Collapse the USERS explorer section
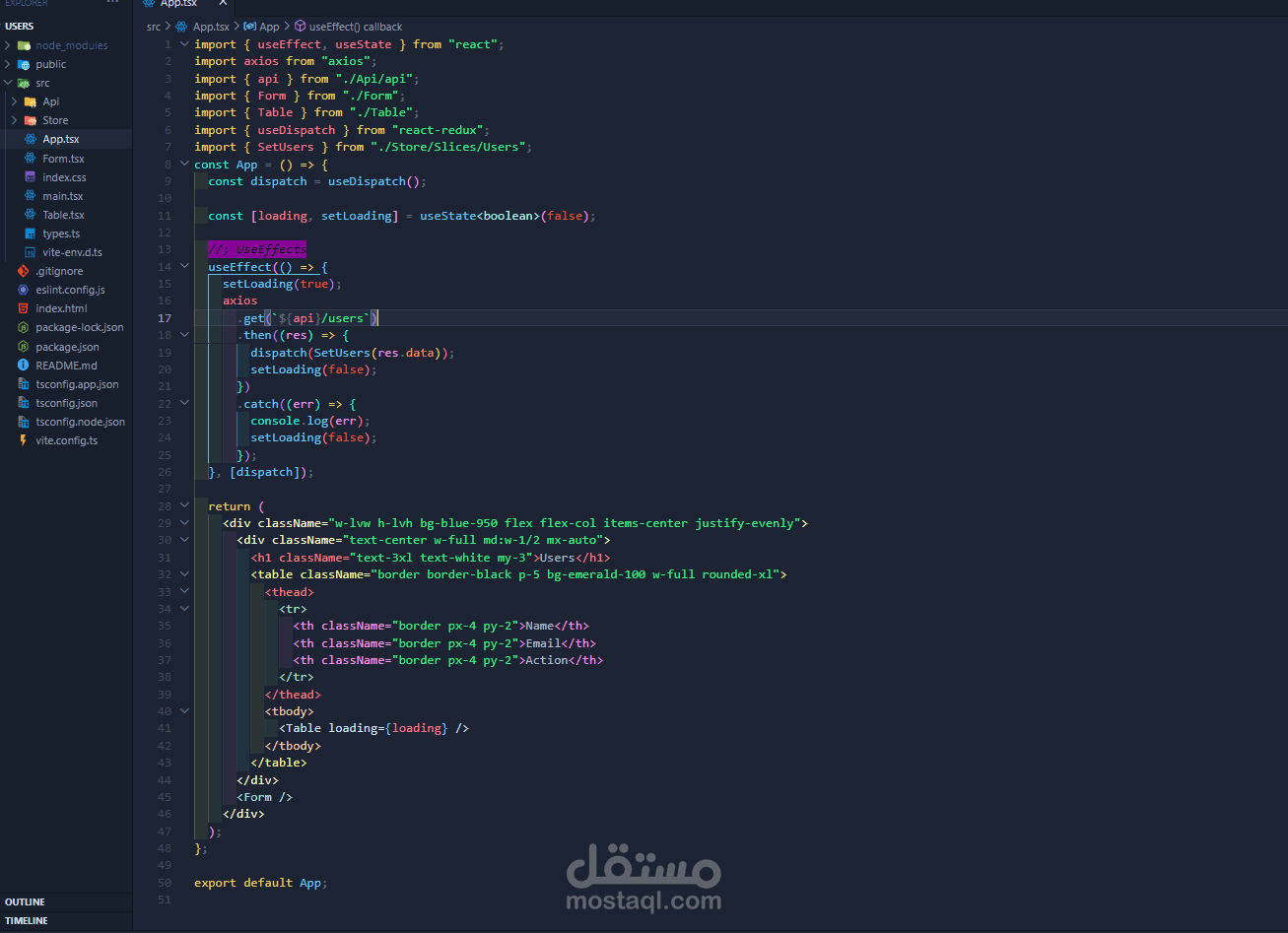 (19, 27)
